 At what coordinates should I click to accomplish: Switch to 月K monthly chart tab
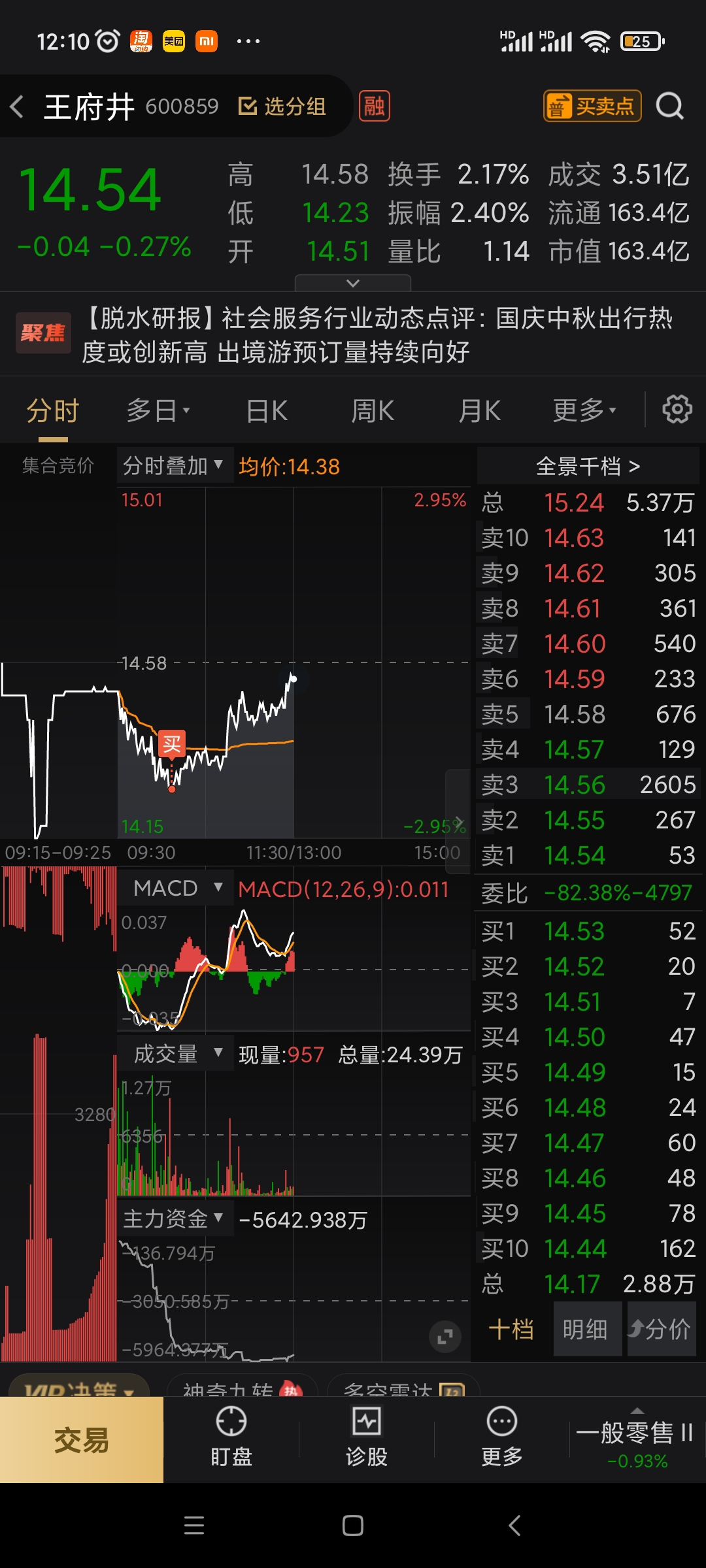479,411
